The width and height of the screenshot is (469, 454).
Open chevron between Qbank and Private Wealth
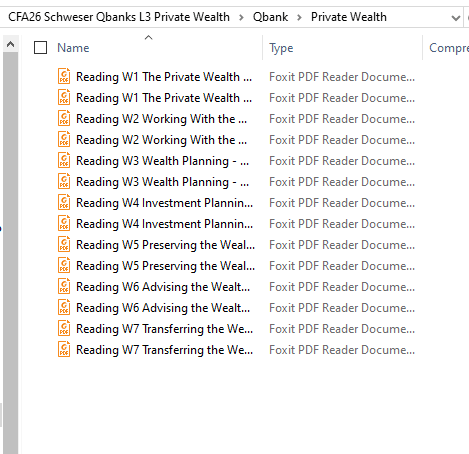(299, 17)
